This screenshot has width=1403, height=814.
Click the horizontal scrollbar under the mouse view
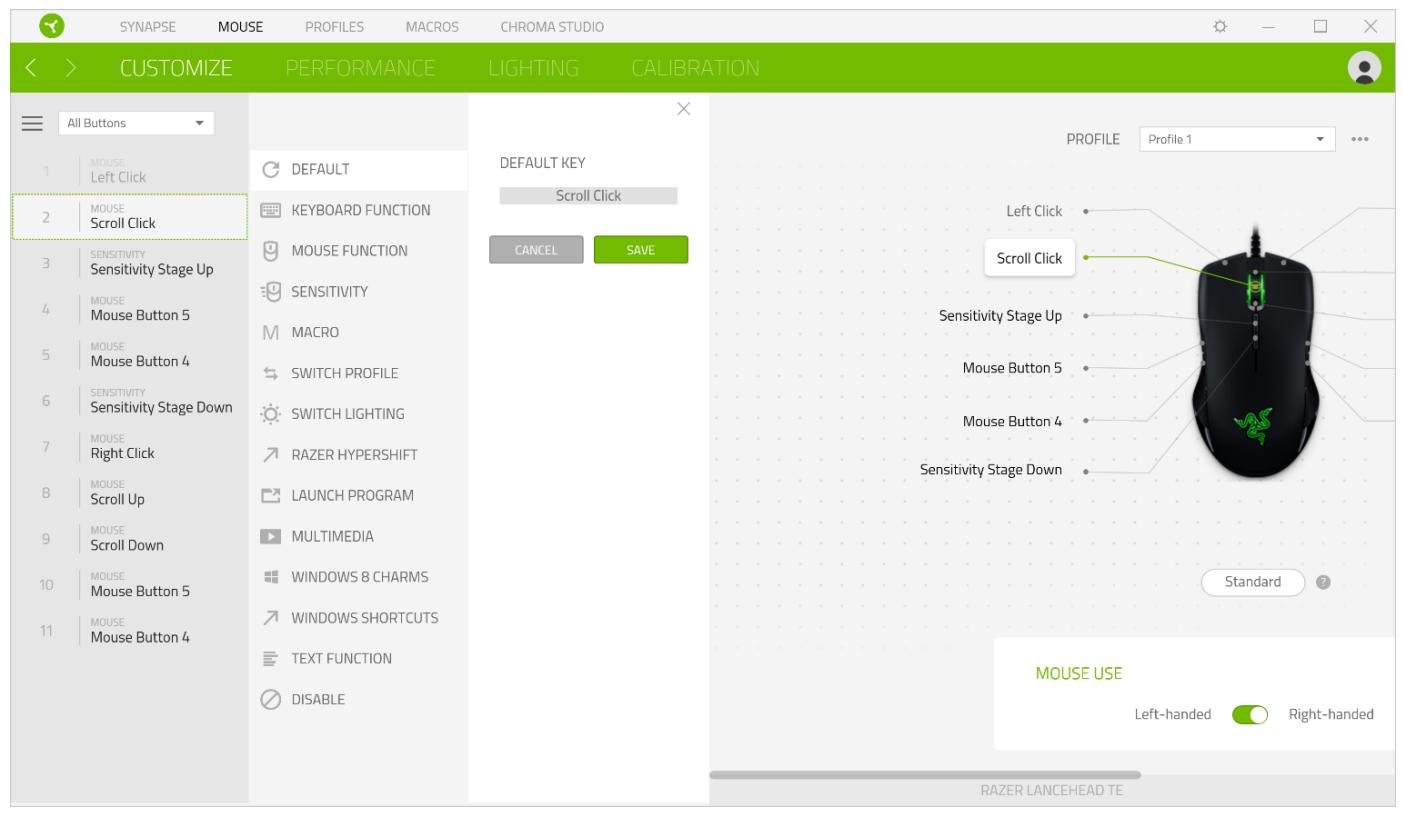click(x=925, y=775)
